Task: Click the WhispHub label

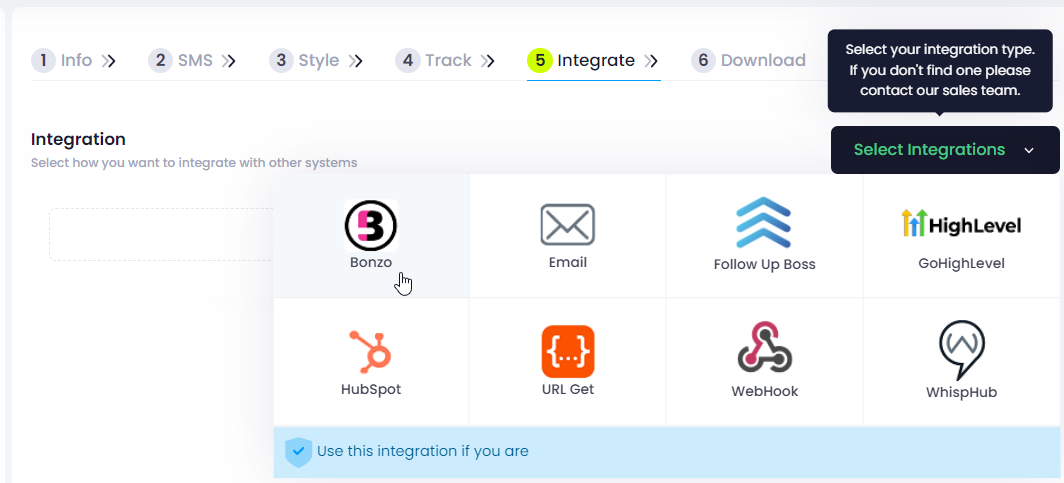Action: pos(962,393)
